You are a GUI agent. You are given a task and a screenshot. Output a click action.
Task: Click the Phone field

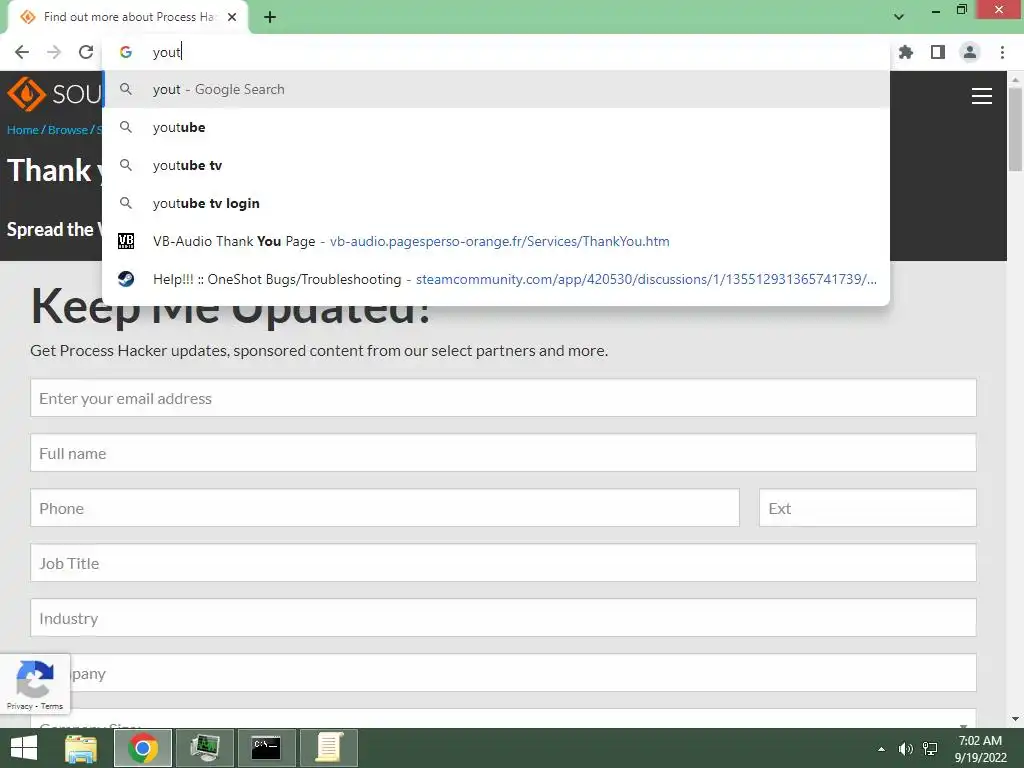click(385, 507)
